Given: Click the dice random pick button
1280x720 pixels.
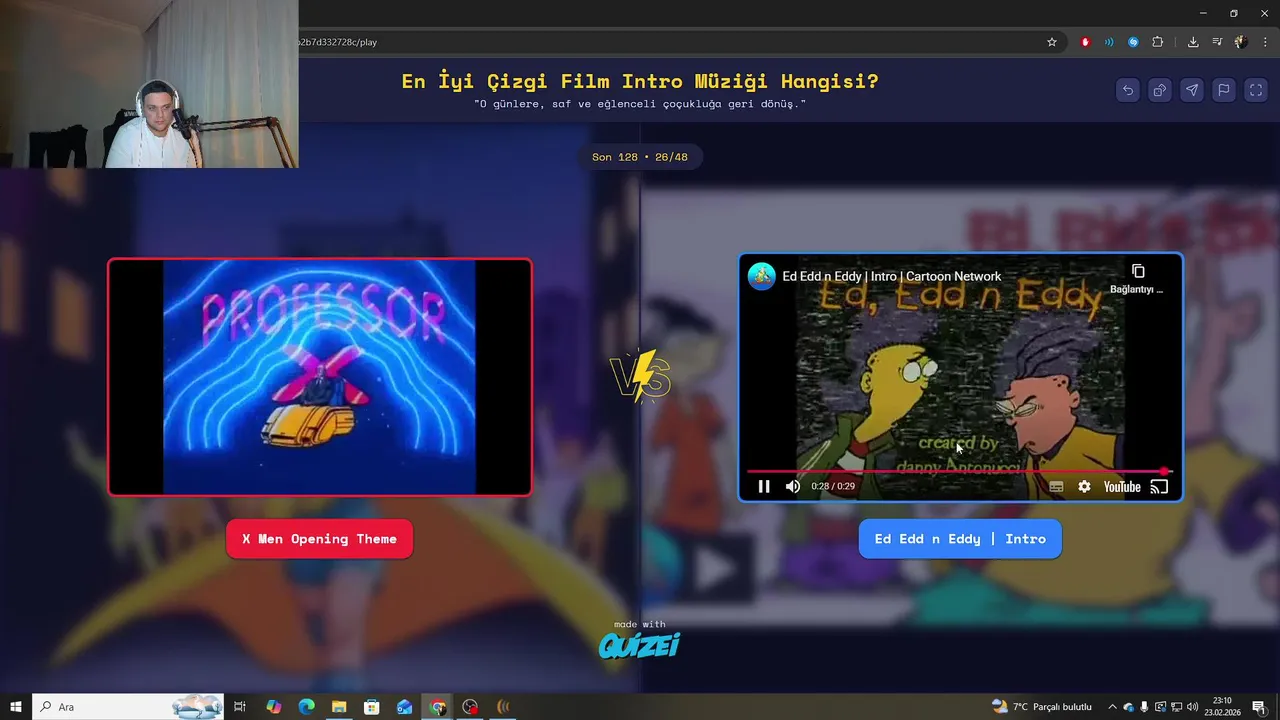Looking at the screenshot, I should pos(1160,90).
